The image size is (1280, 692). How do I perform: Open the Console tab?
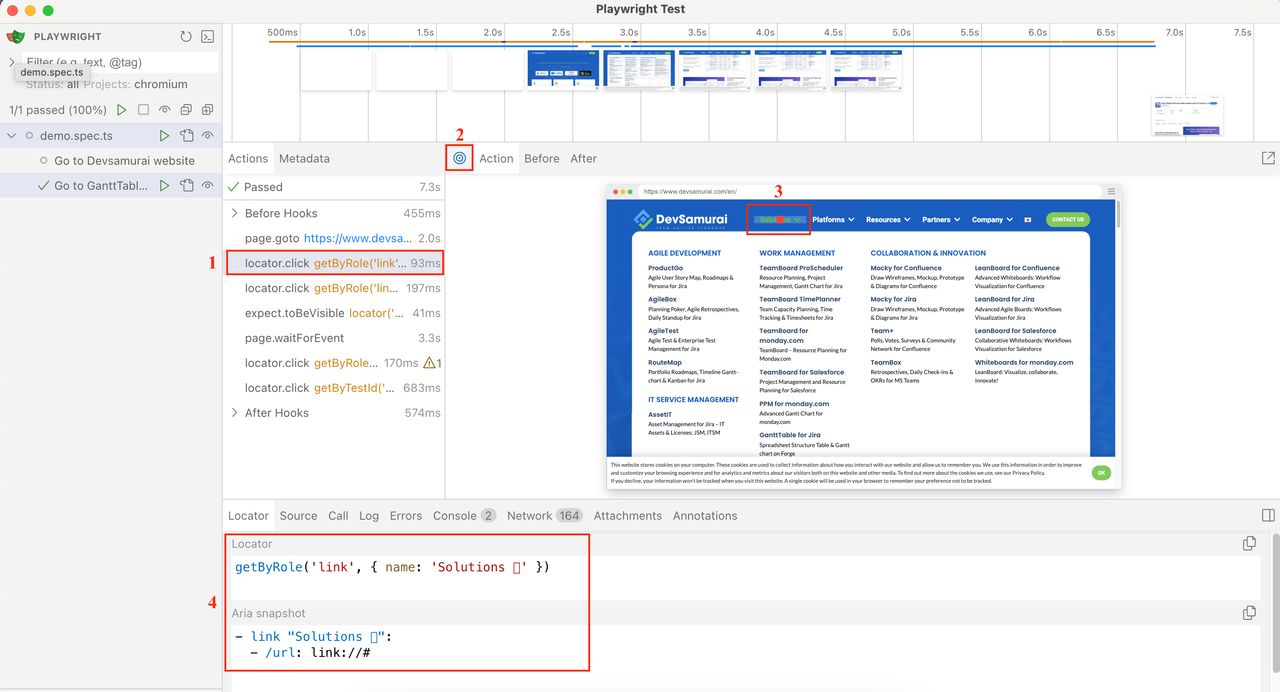[464, 516]
